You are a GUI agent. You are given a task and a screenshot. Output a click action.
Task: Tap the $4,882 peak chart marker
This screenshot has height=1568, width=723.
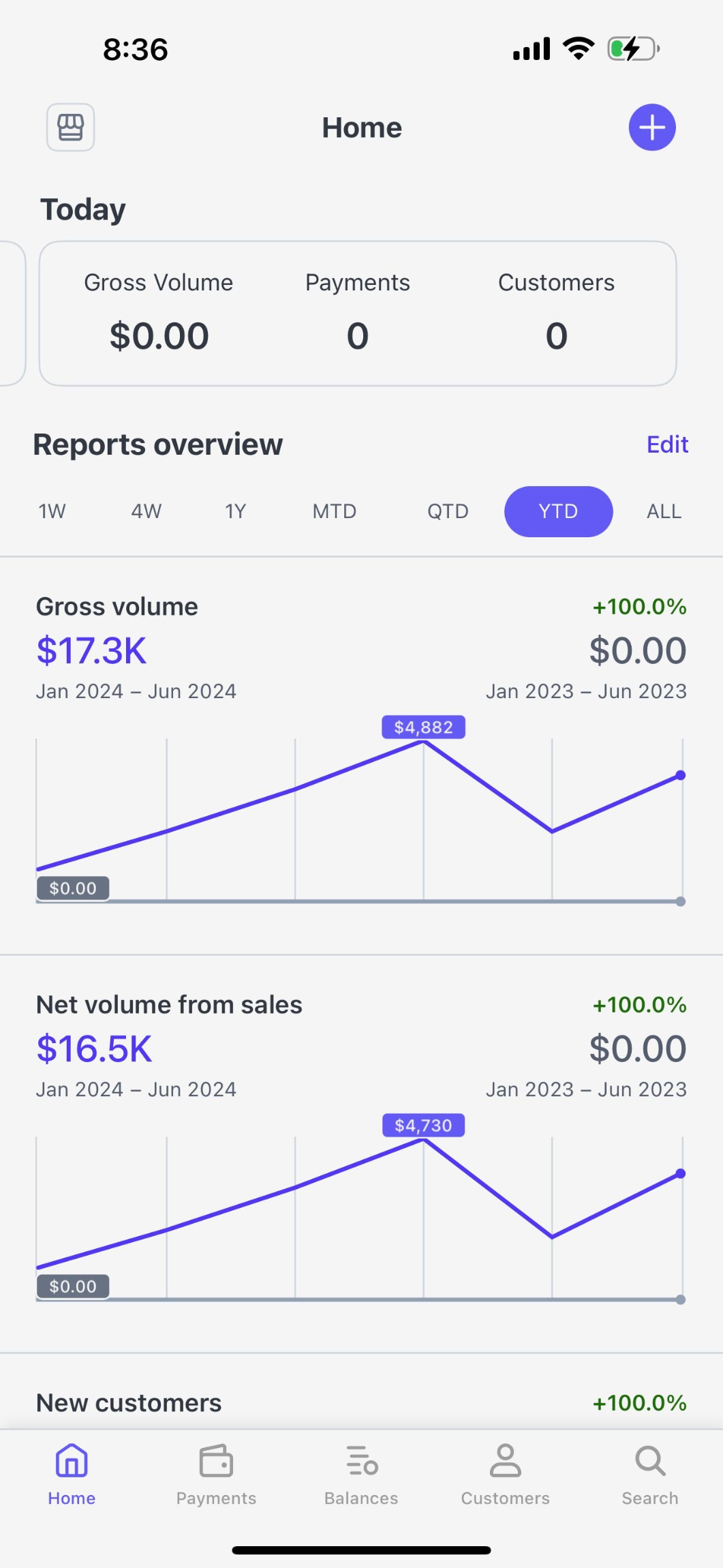[x=423, y=727]
